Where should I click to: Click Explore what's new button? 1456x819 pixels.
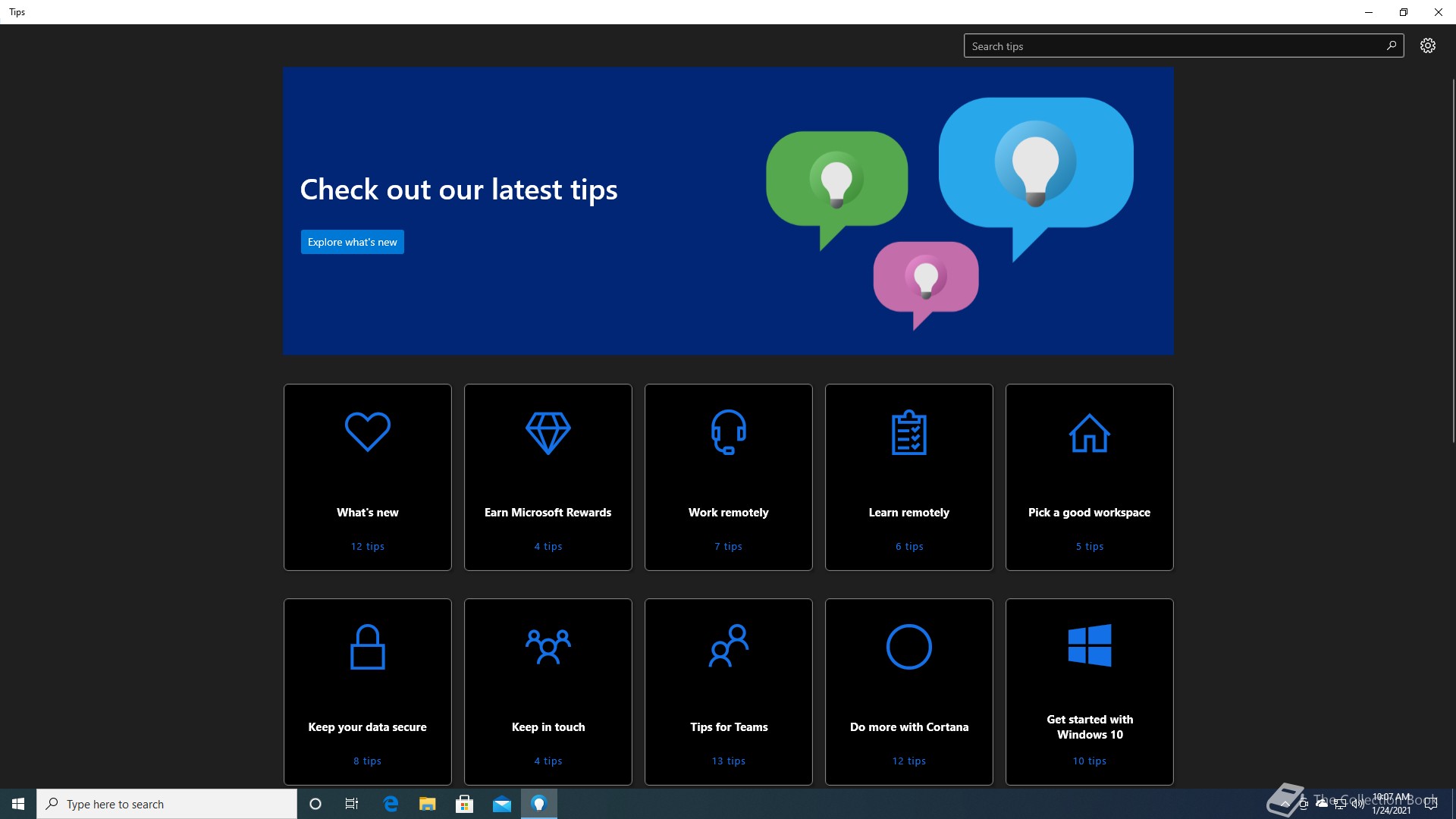point(352,242)
